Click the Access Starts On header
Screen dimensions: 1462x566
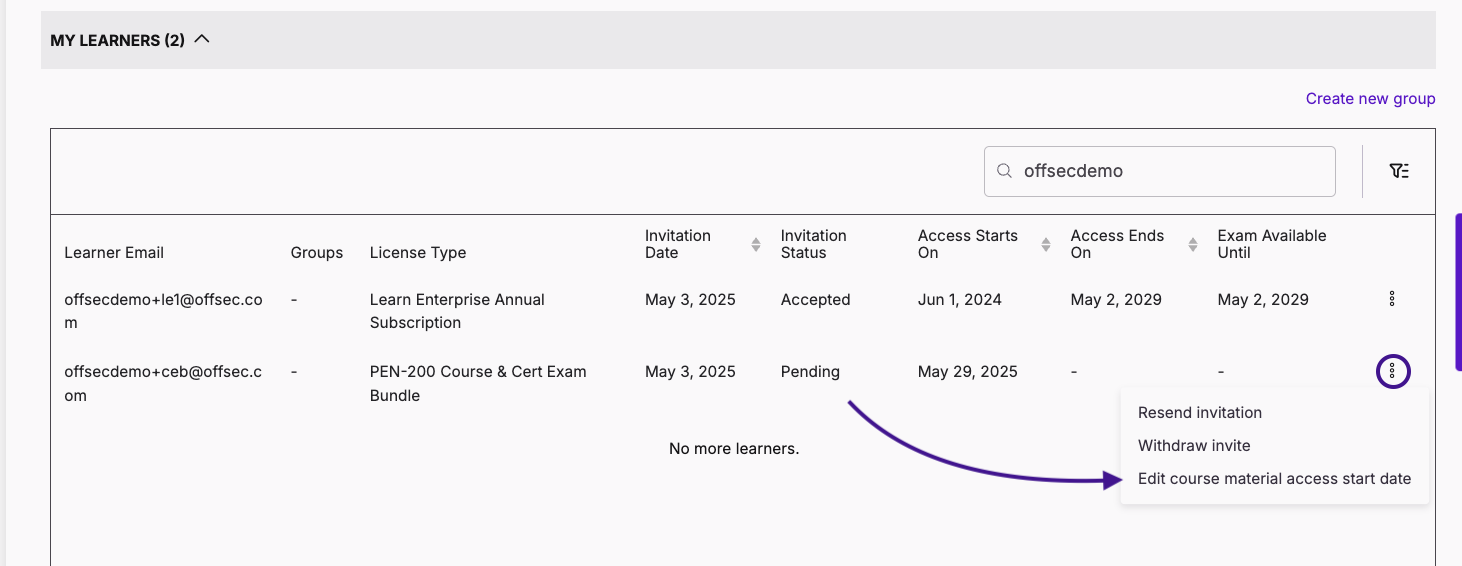coord(967,244)
